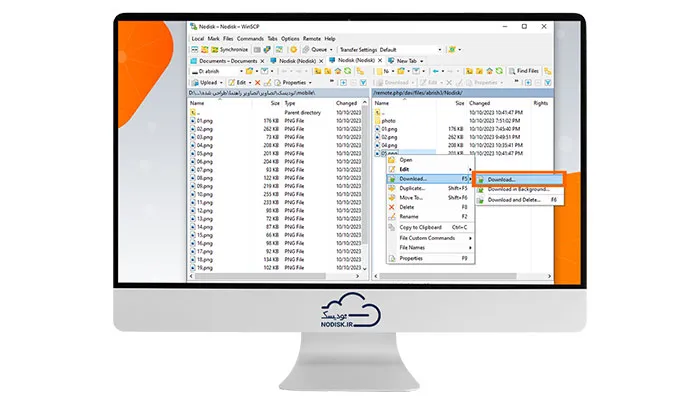The width and height of the screenshot is (700, 400).
Task: Click the local panel horizontal scrollbar
Action: point(275,276)
